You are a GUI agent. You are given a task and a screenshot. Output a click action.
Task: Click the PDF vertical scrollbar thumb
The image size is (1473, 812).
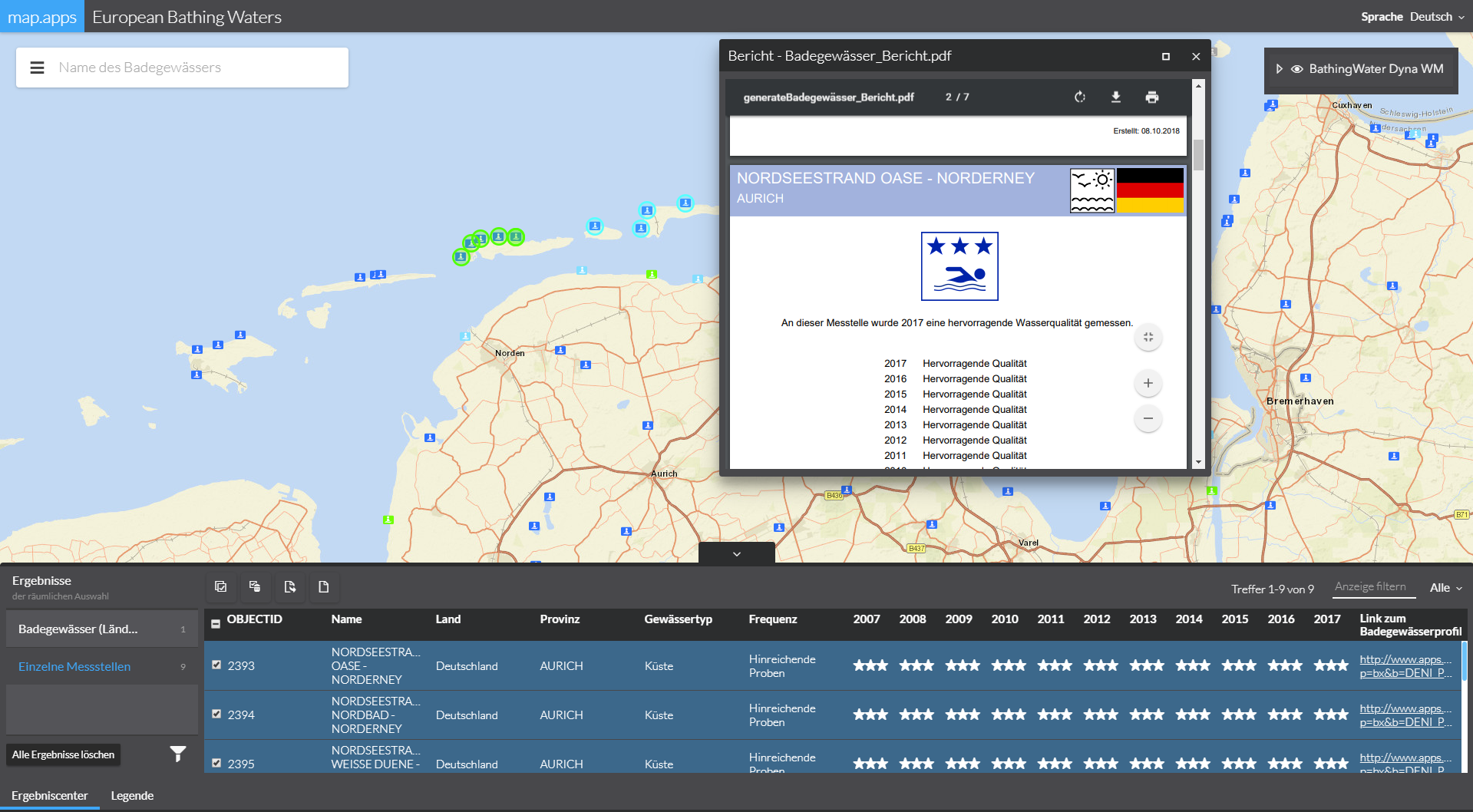(x=1198, y=155)
